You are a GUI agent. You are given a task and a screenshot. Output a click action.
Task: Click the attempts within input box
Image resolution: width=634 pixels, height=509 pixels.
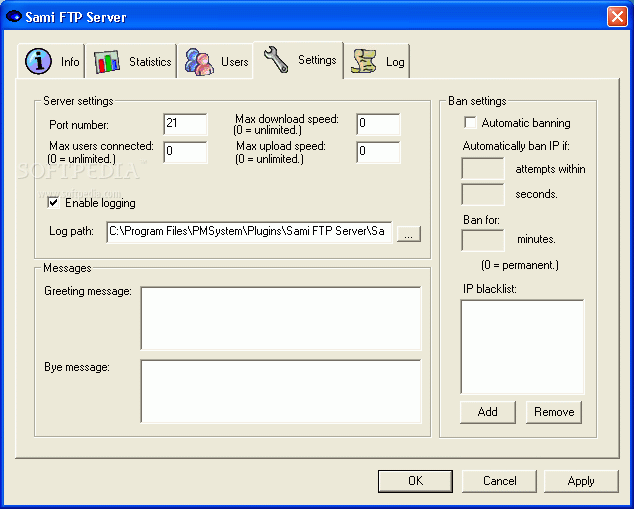pyautogui.click(x=483, y=168)
